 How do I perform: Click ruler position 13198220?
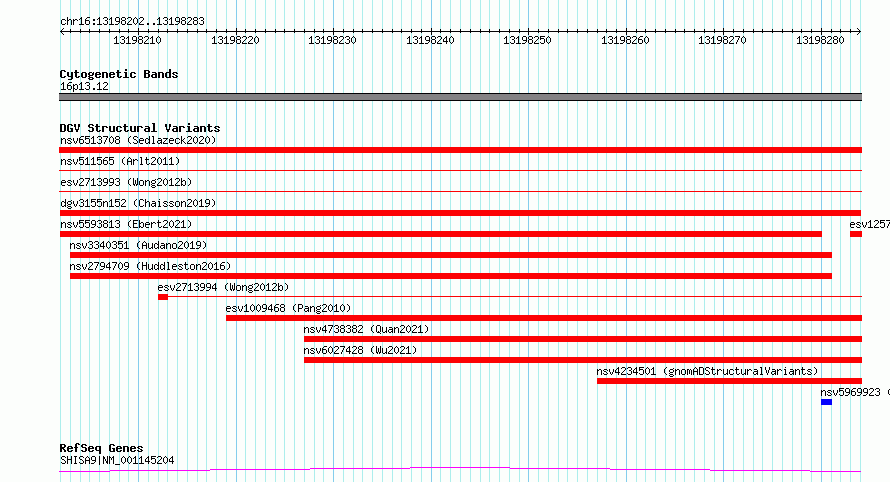(x=235, y=40)
